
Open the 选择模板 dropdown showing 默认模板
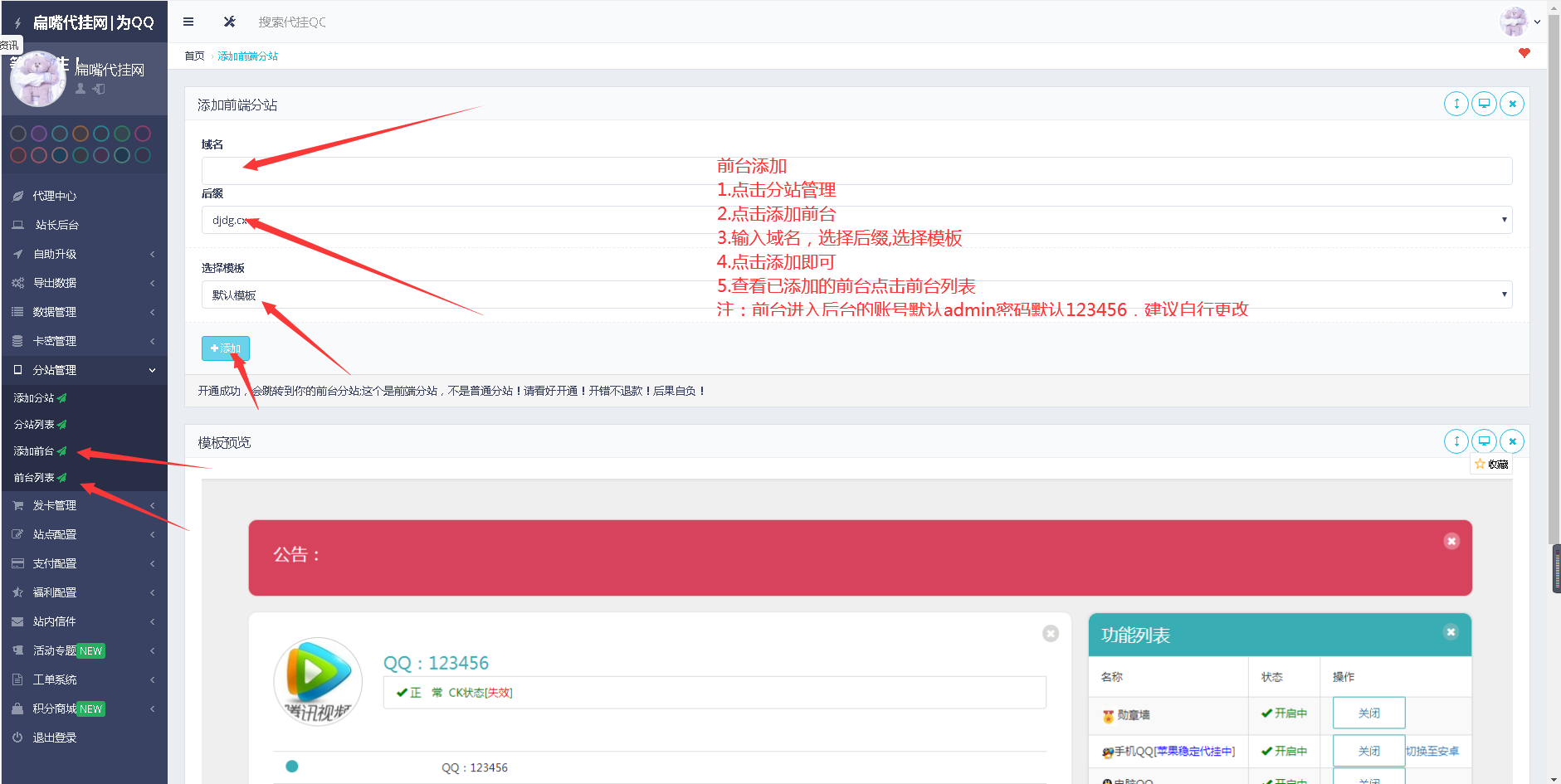(856, 295)
